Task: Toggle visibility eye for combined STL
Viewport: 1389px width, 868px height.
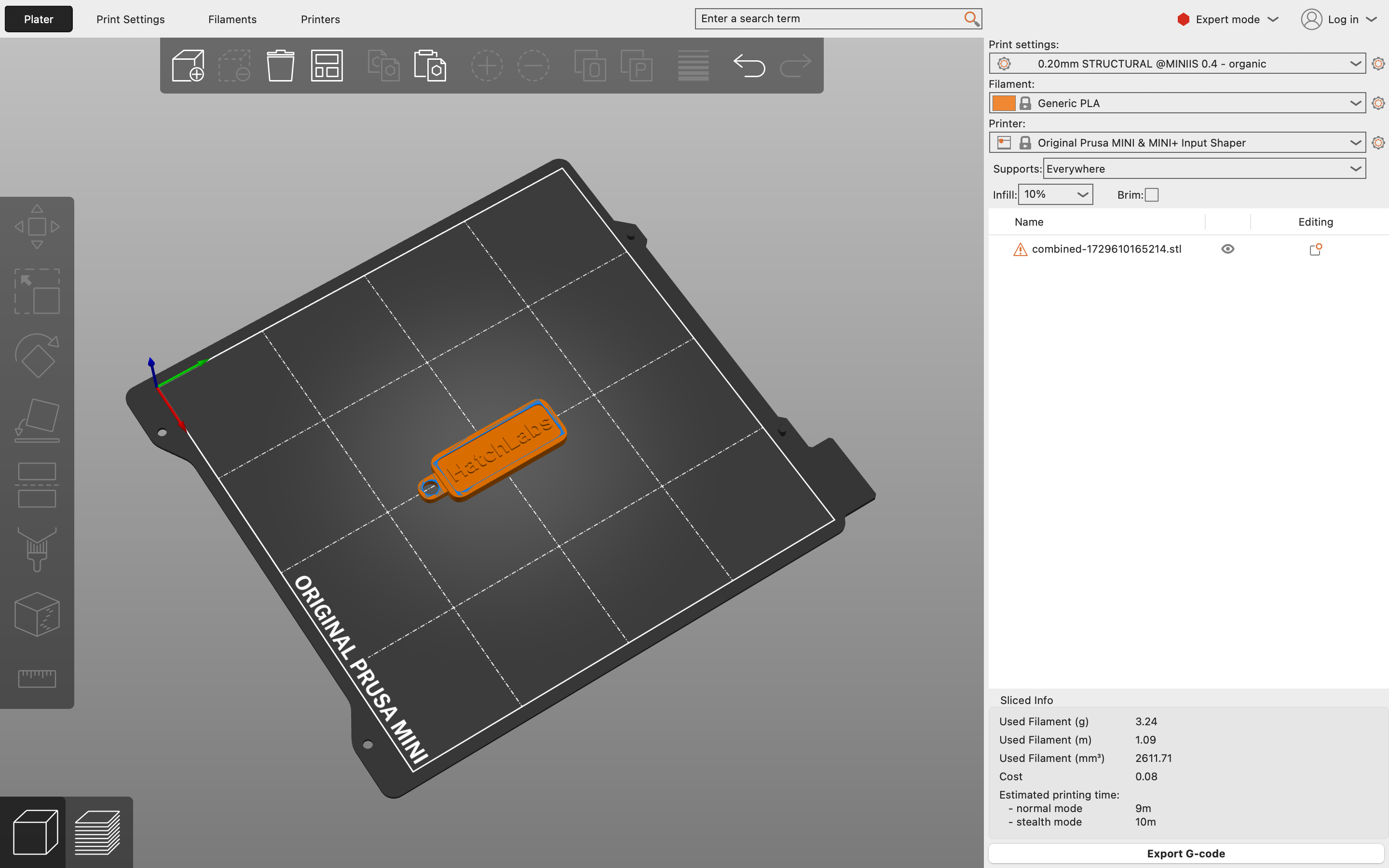Action: click(1228, 249)
